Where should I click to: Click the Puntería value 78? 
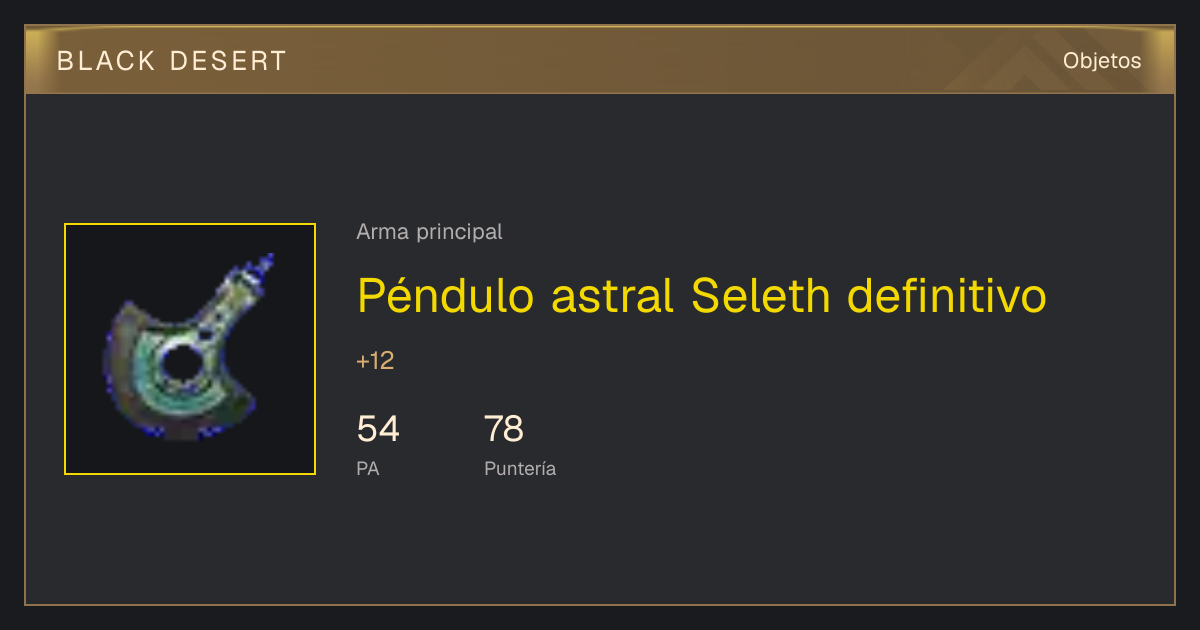(504, 429)
